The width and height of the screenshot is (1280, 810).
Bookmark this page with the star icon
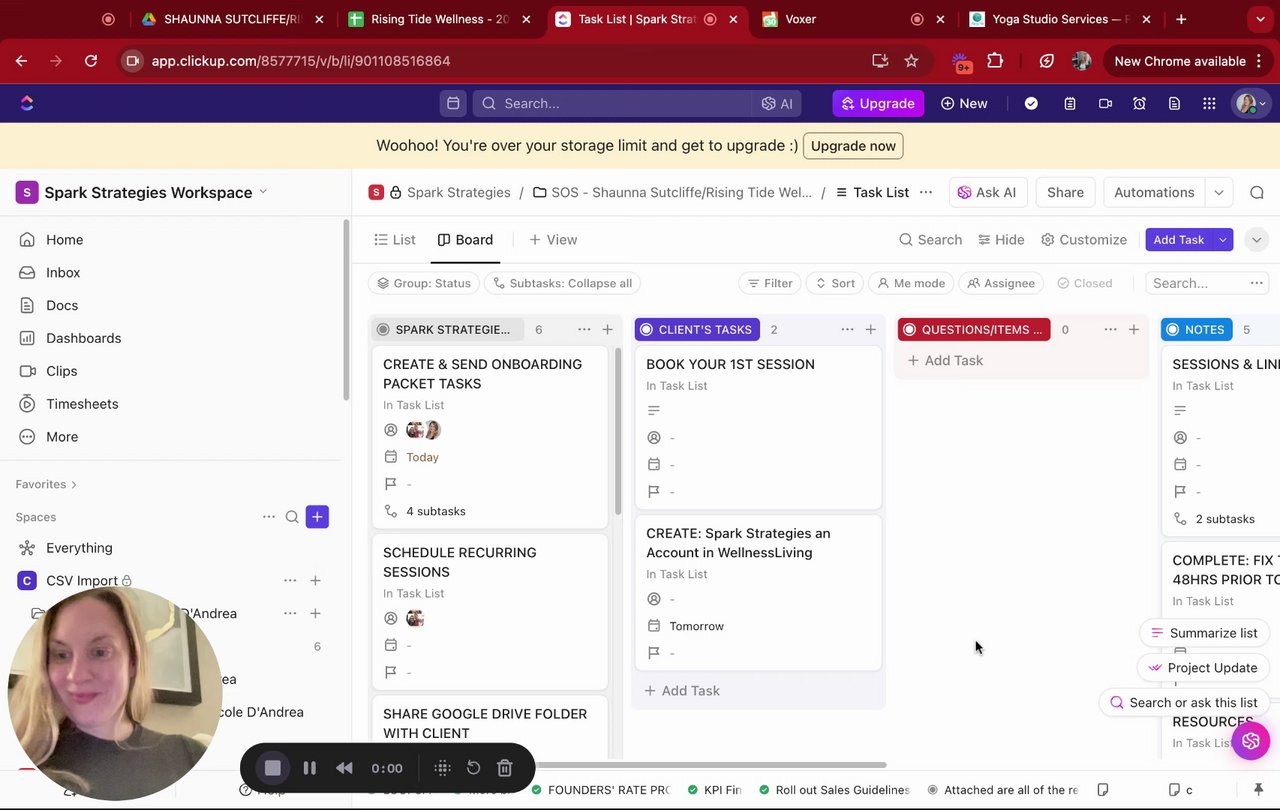point(911,61)
